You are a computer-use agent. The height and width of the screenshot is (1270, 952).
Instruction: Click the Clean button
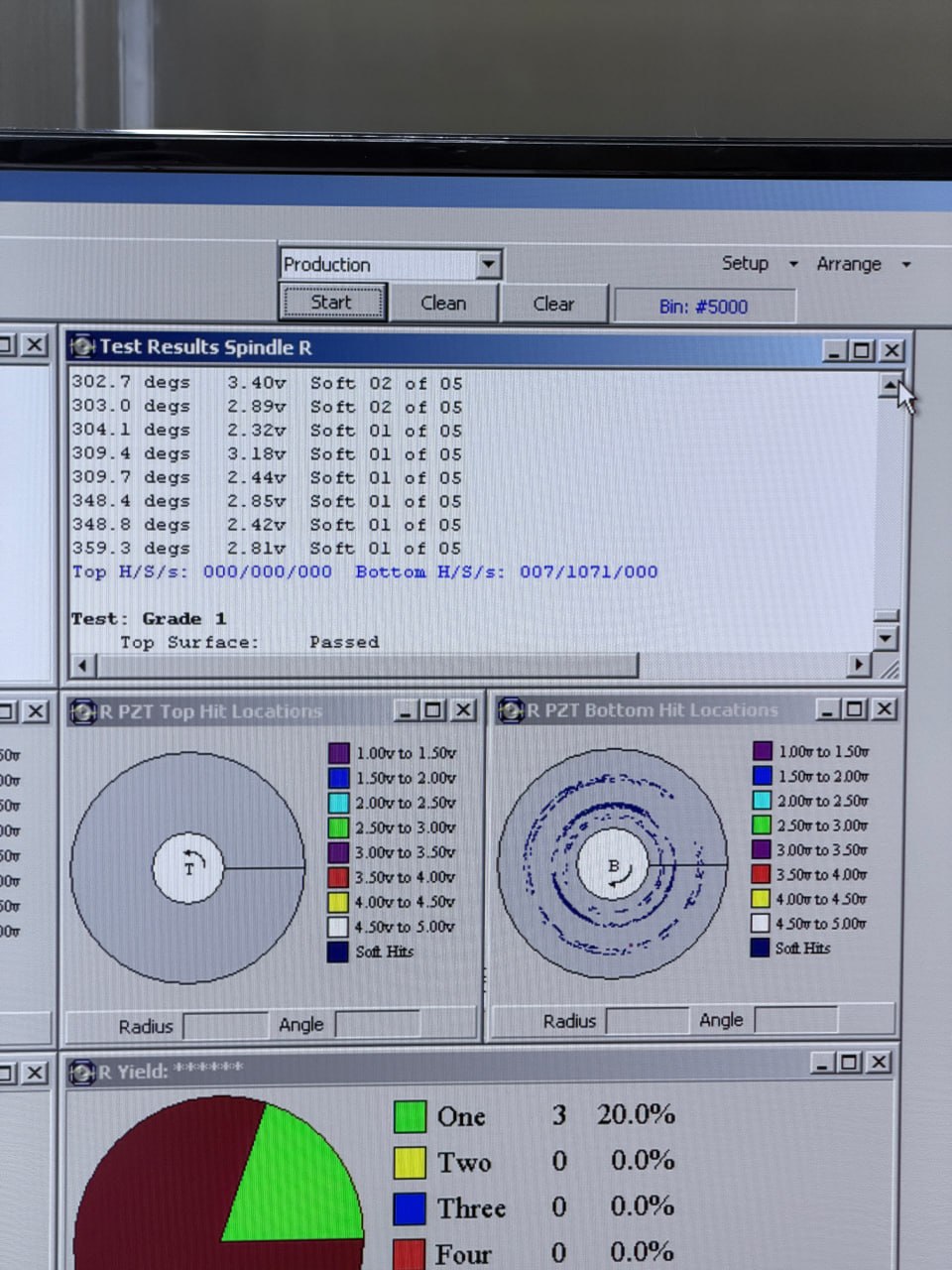443,304
